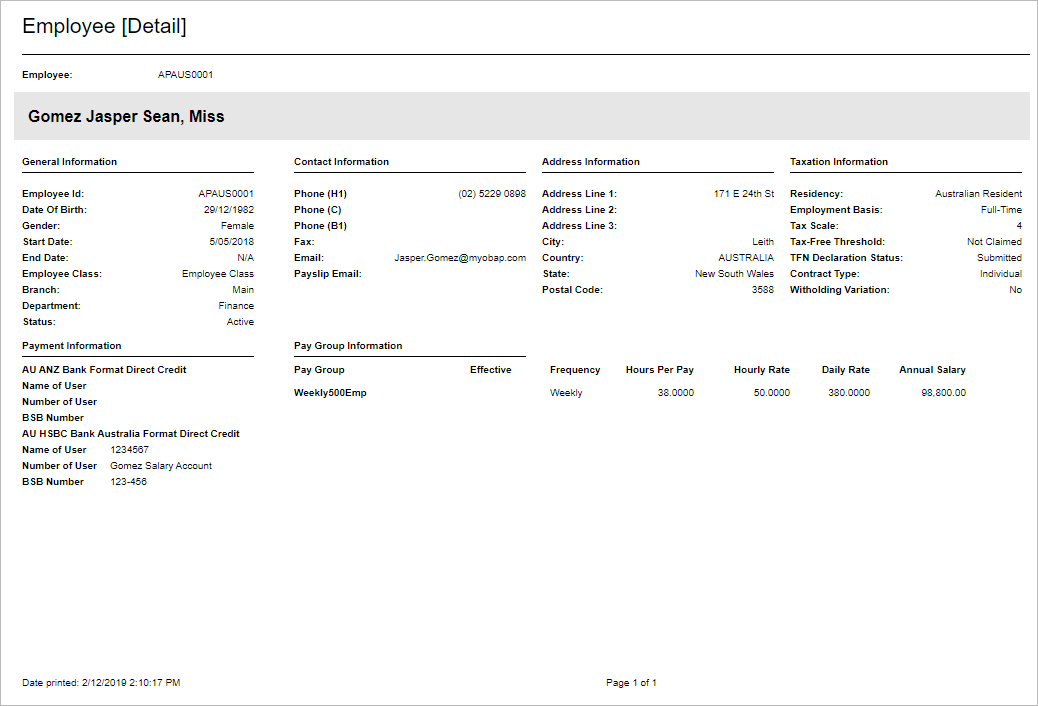
Task: Click 'AU HSBC Bank Australia Format Direct Credit'
Action: (x=130, y=434)
